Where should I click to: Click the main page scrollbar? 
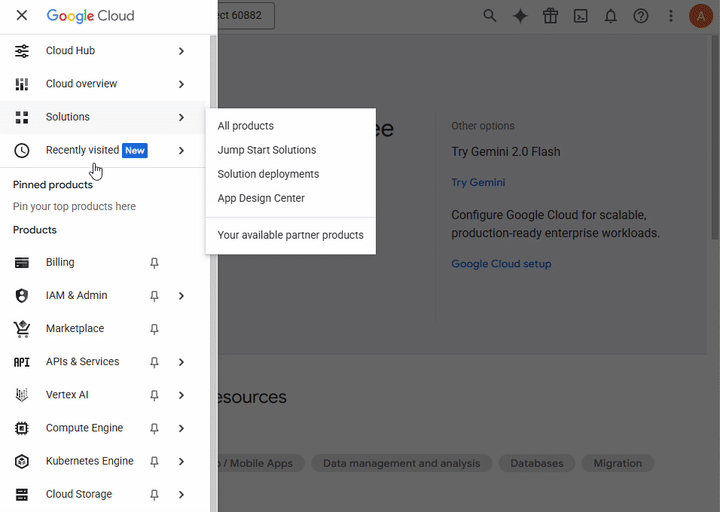[x=715, y=138]
